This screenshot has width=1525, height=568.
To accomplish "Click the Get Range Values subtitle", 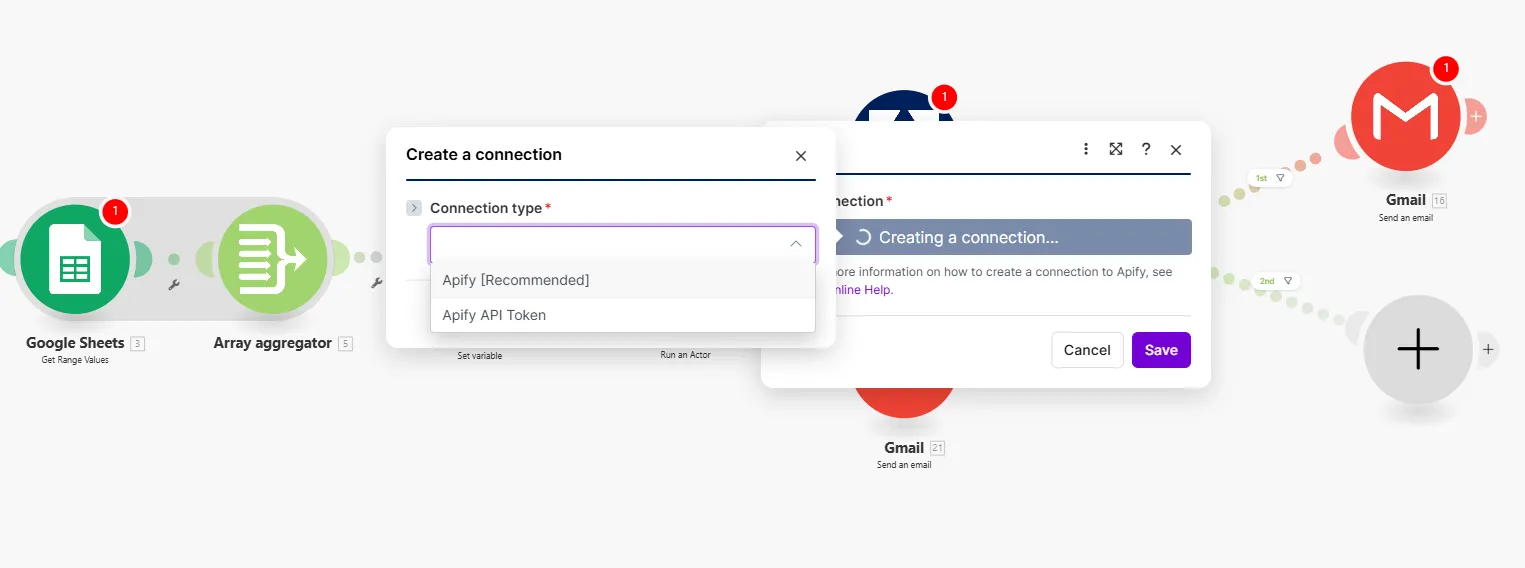I will (75, 360).
